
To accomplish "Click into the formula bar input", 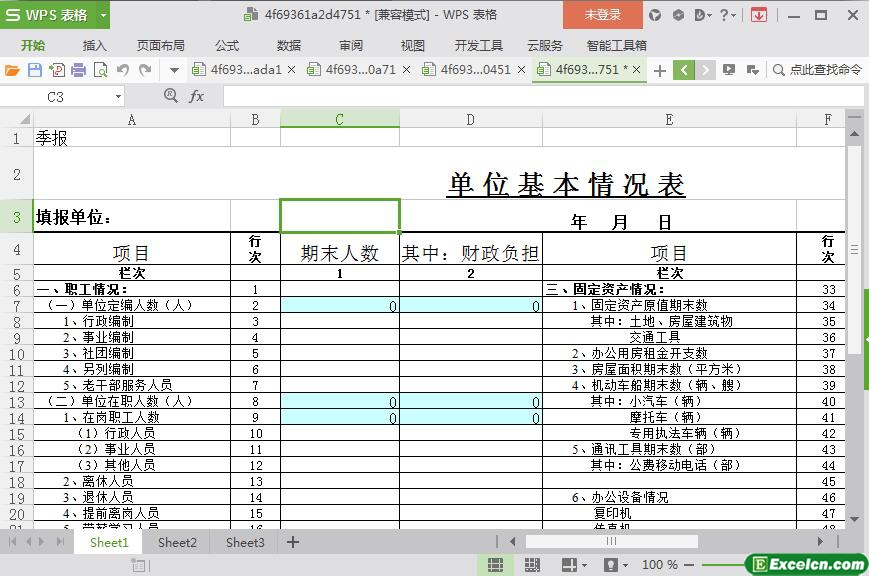I will click(x=543, y=96).
